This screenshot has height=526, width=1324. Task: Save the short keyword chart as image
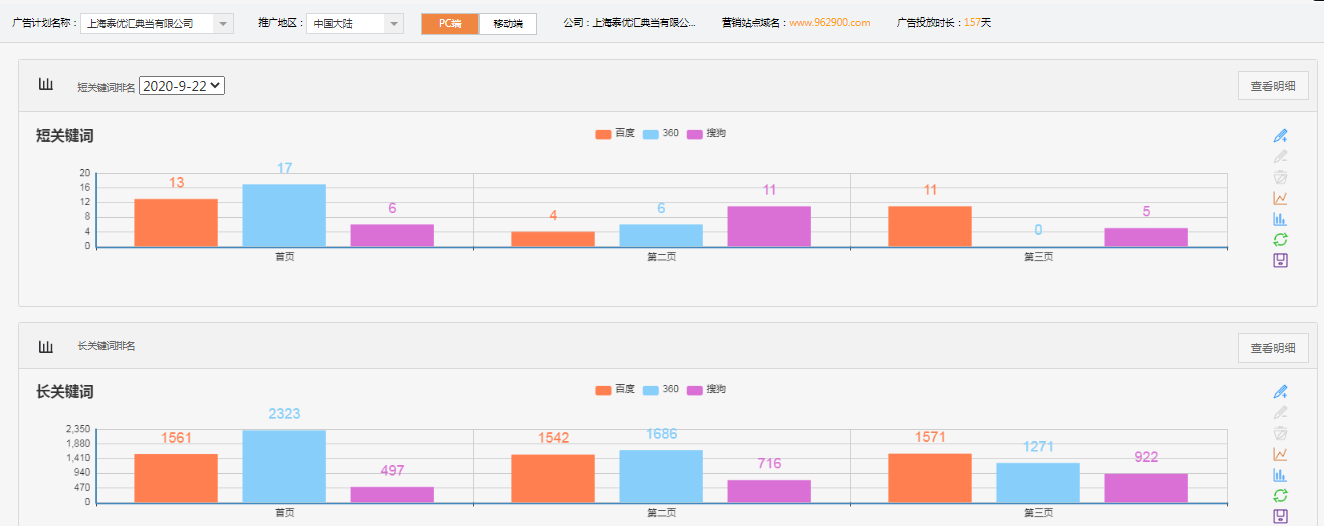(1280, 260)
